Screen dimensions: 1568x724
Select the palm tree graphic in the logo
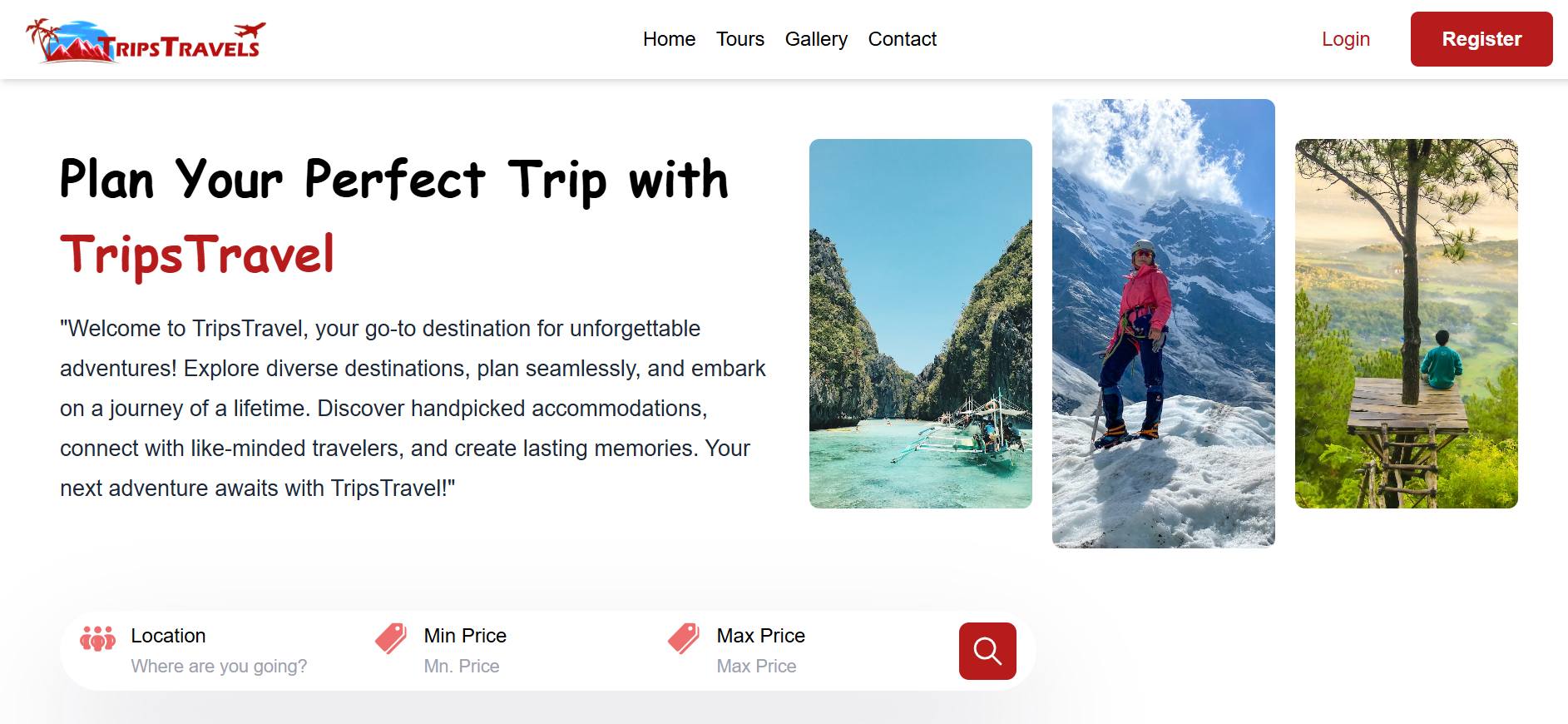pos(40,37)
